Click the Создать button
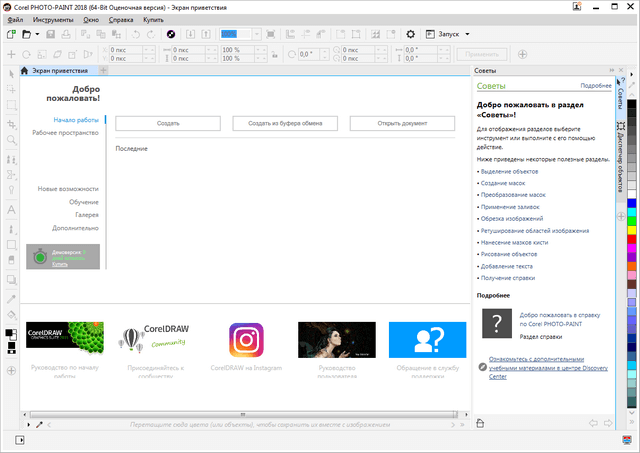This screenshot has width=640, height=453. [168, 123]
